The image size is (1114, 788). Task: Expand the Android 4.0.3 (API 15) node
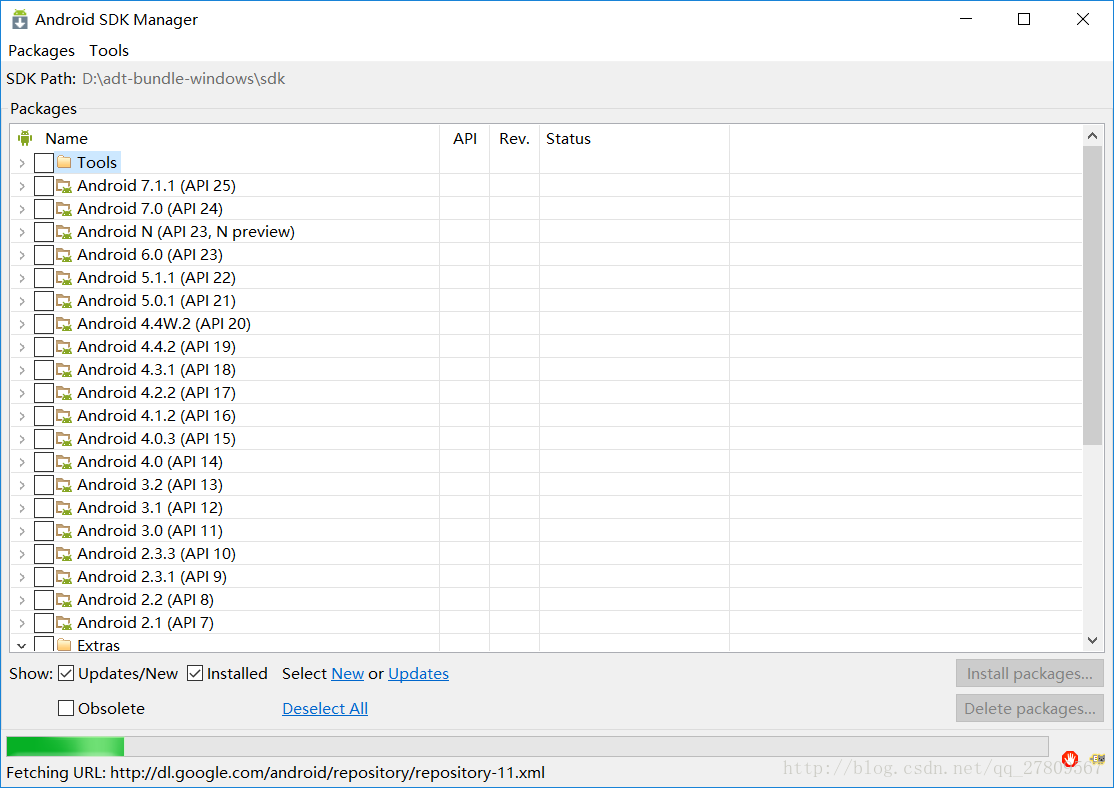pos(22,438)
